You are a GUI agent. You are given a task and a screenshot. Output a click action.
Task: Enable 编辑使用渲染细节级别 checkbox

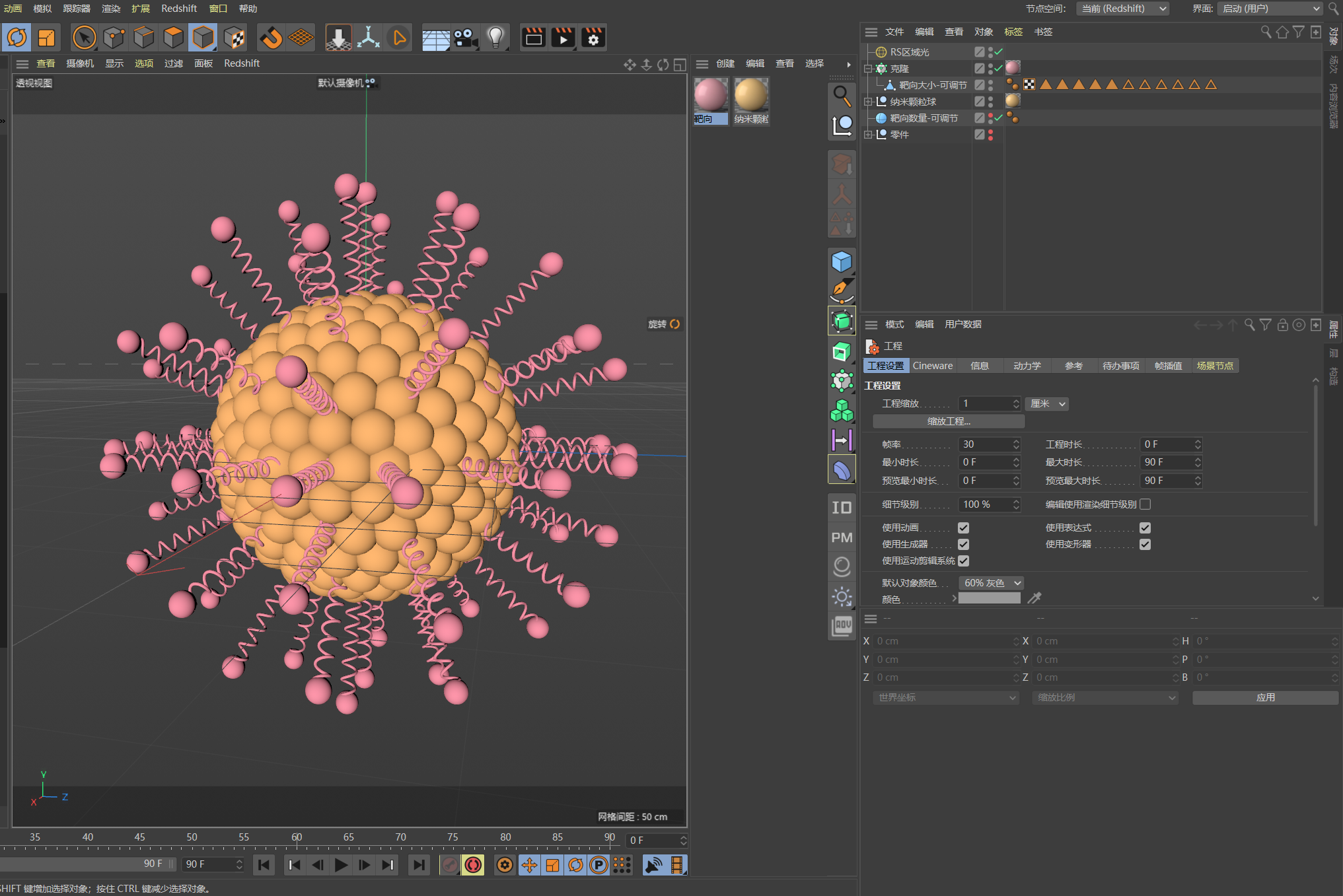click(x=1145, y=504)
